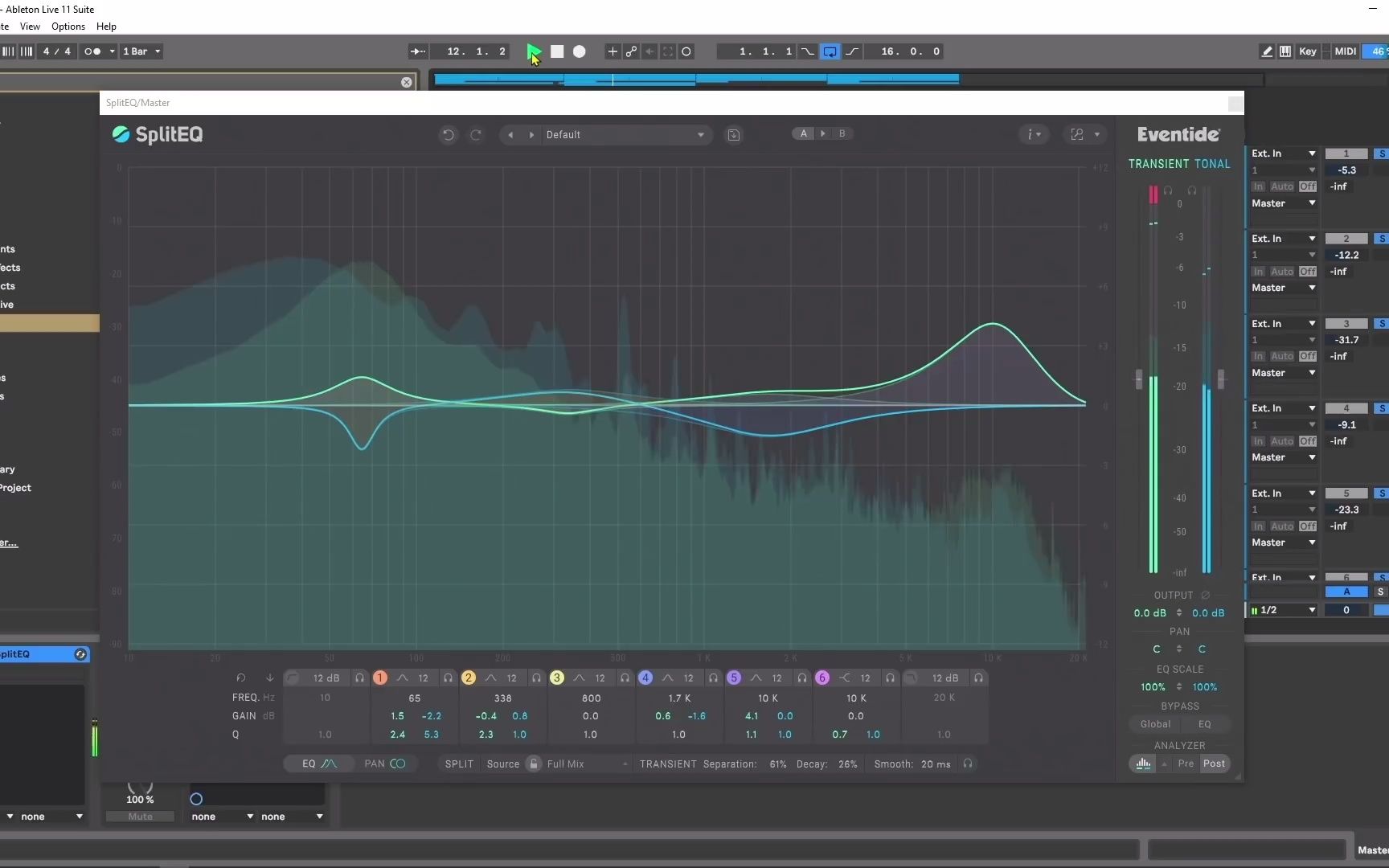
Task: Select band 6 high-shelf filter shape icon
Action: click(844, 678)
